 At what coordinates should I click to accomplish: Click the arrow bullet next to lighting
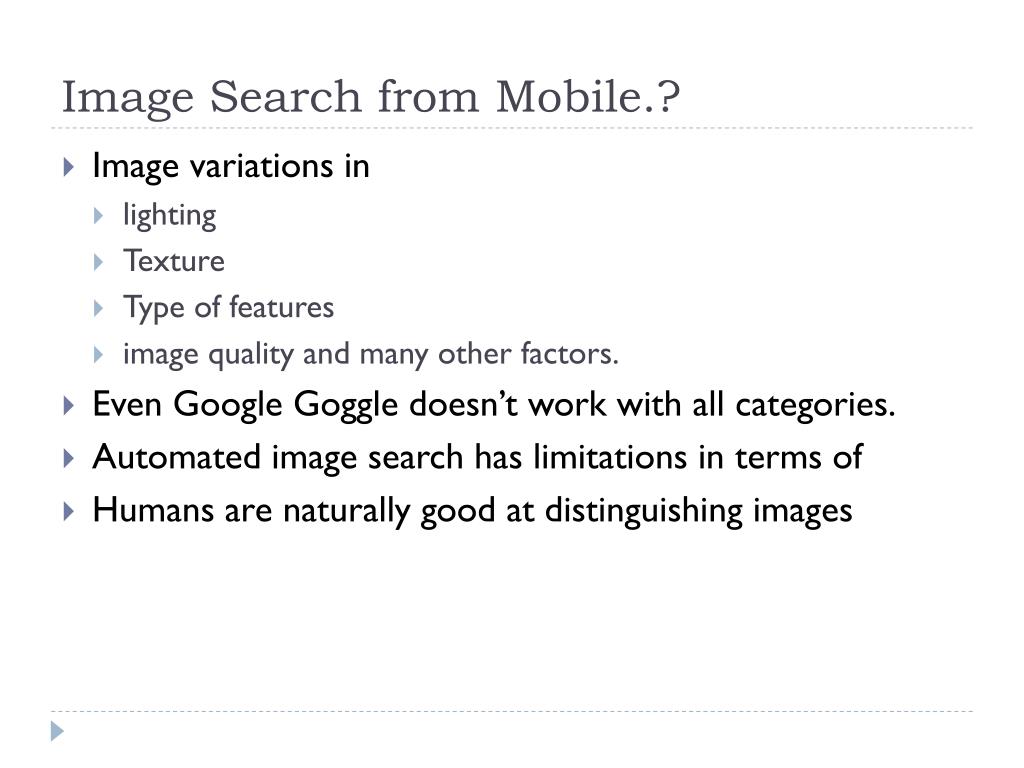tap(99, 216)
